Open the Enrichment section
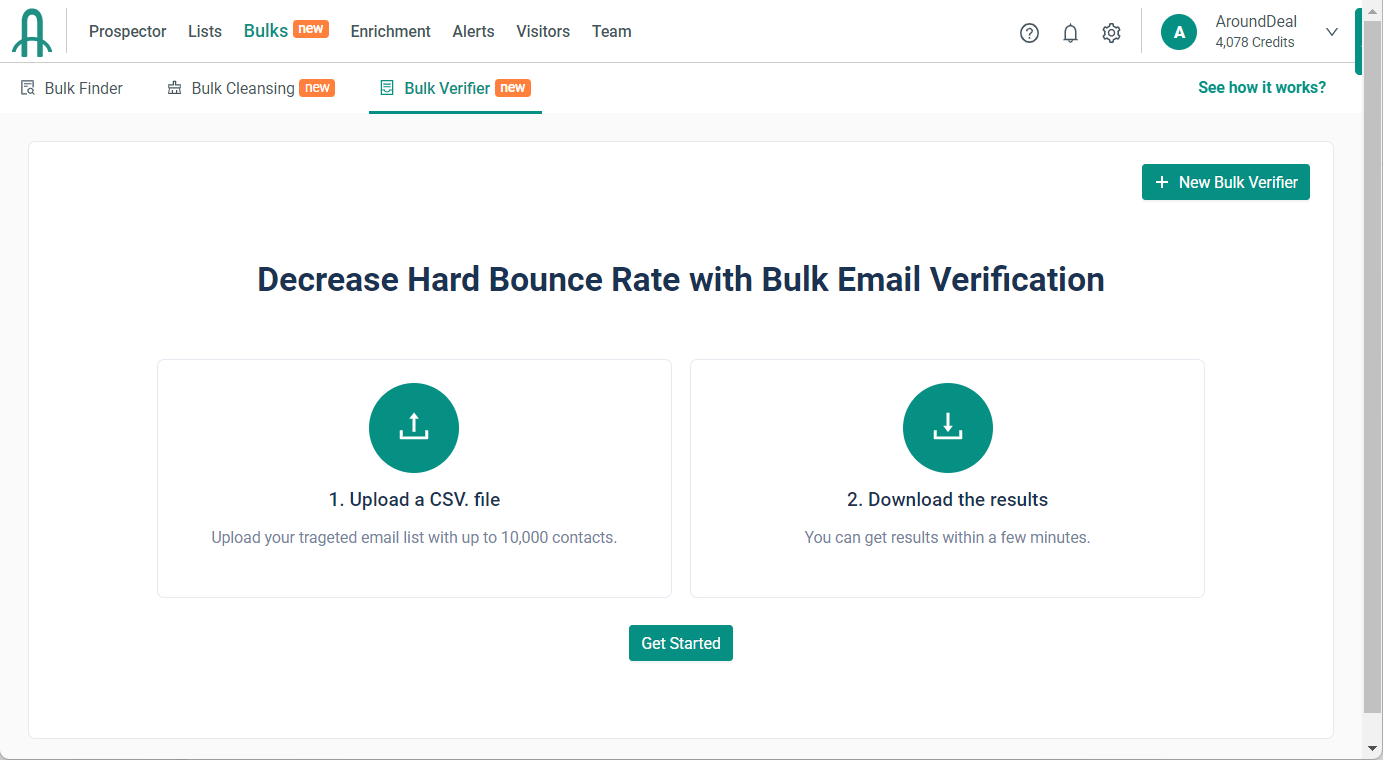The image size is (1383, 760). tap(390, 32)
